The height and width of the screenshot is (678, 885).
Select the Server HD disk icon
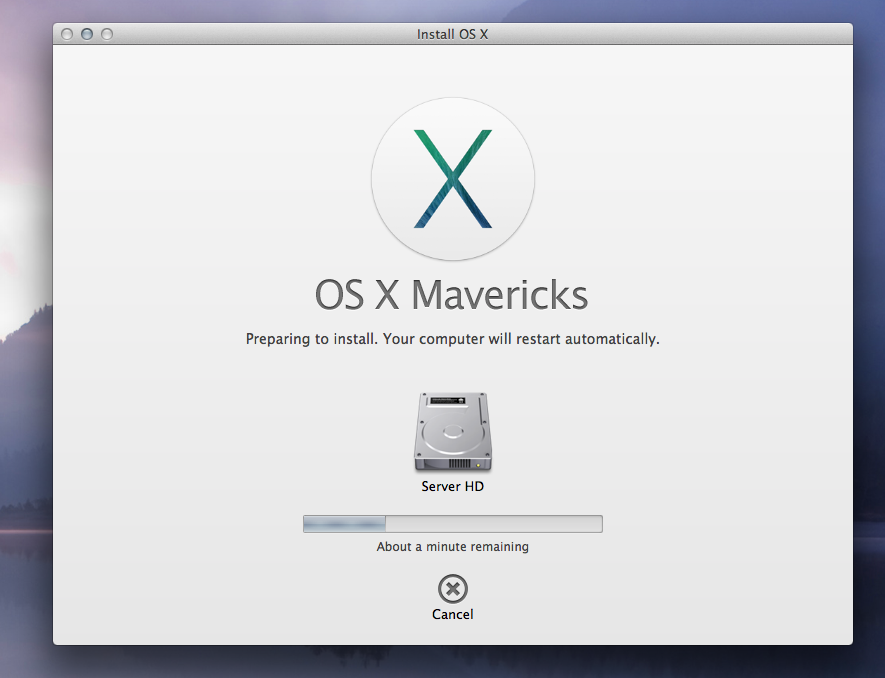click(x=453, y=432)
